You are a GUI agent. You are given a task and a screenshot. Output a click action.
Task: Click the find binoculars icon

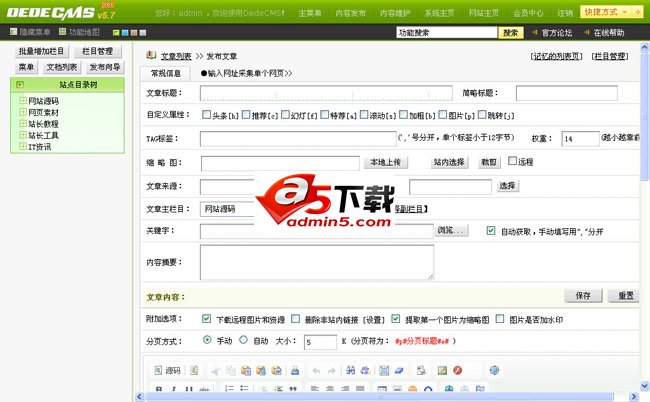point(350,371)
